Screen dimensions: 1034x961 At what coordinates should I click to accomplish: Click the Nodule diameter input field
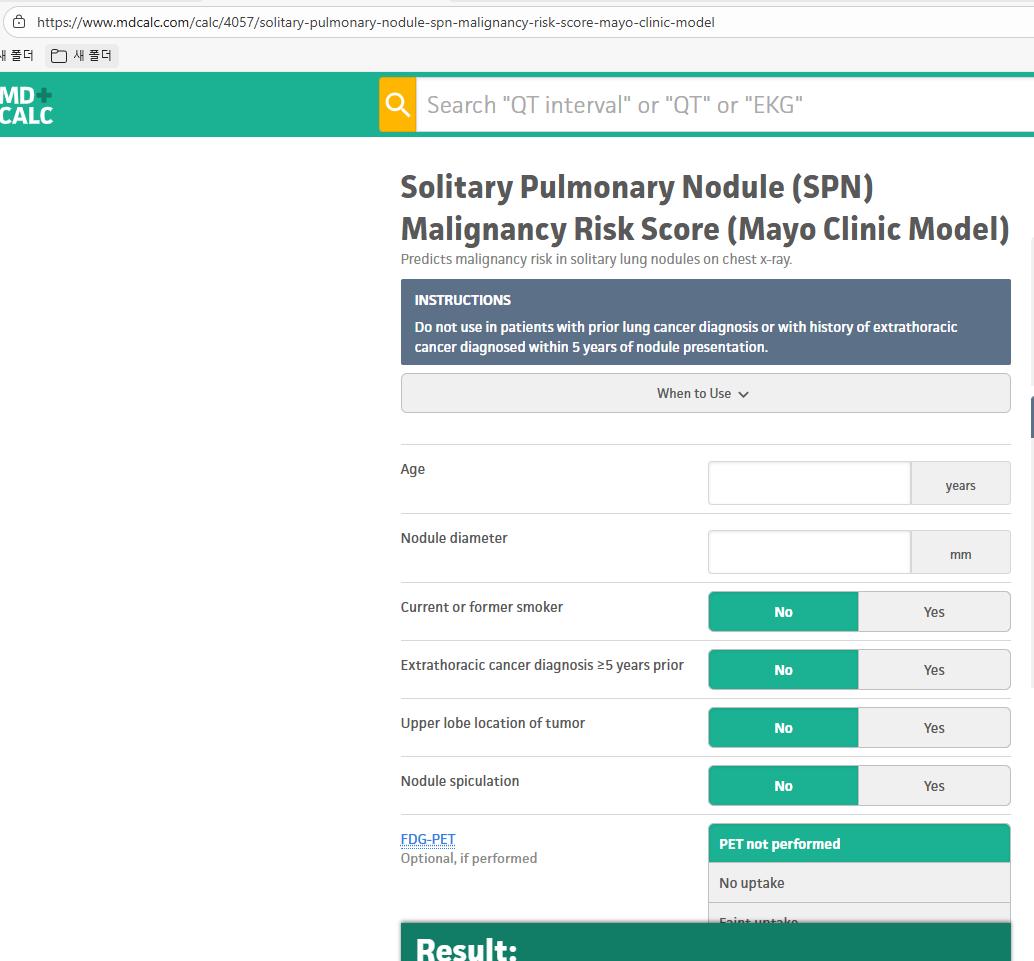pos(809,553)
